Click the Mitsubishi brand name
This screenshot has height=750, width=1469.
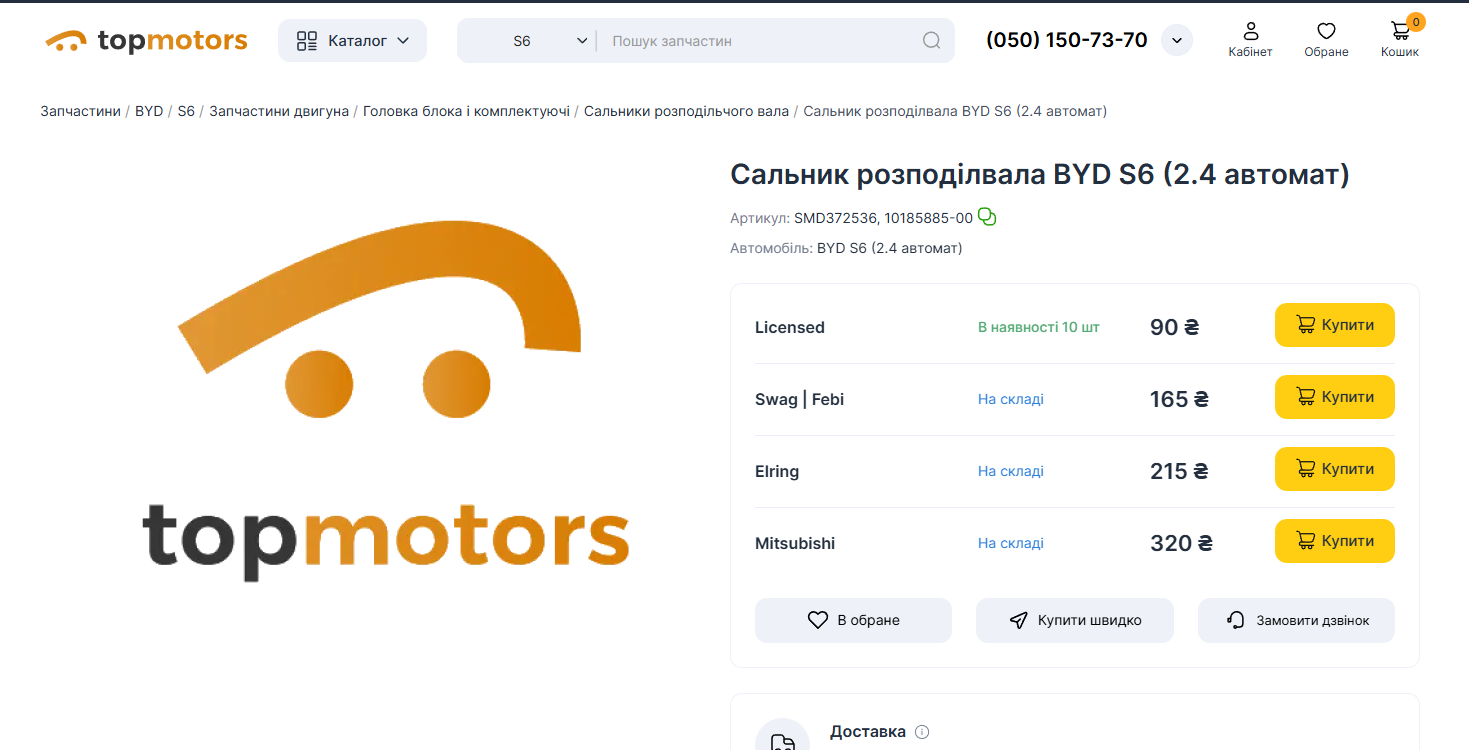[x=795, y=543]
